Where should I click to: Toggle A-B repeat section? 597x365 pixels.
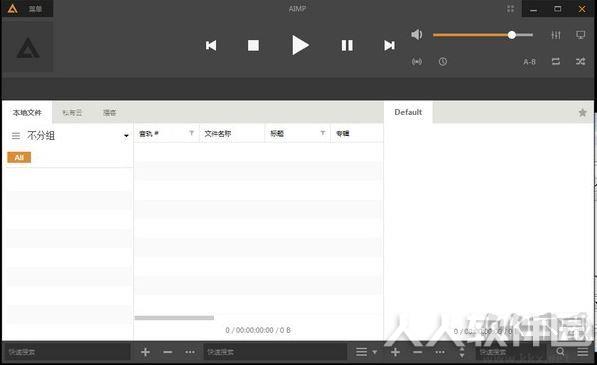(529, 62)
